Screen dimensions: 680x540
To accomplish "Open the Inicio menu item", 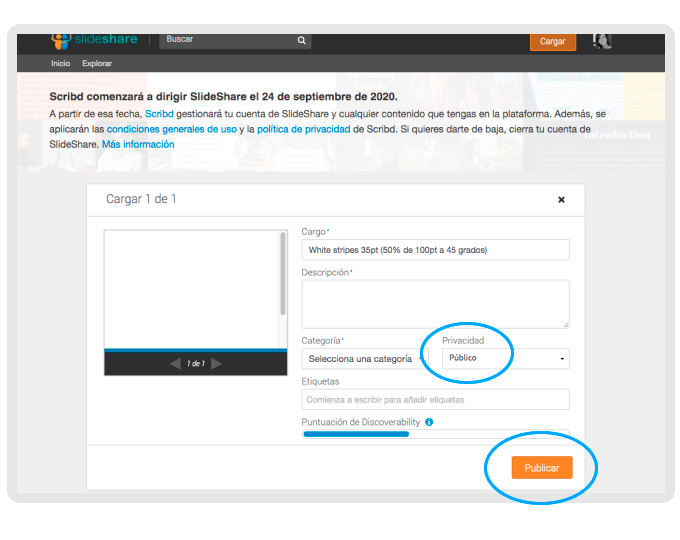I will pyautogui.click(x=60, y=63).
